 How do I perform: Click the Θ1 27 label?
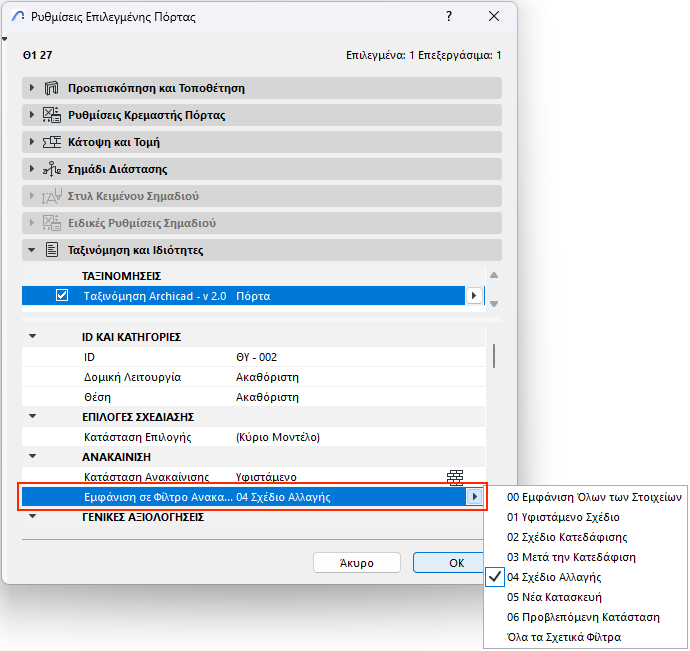click(x=37, y=55)
